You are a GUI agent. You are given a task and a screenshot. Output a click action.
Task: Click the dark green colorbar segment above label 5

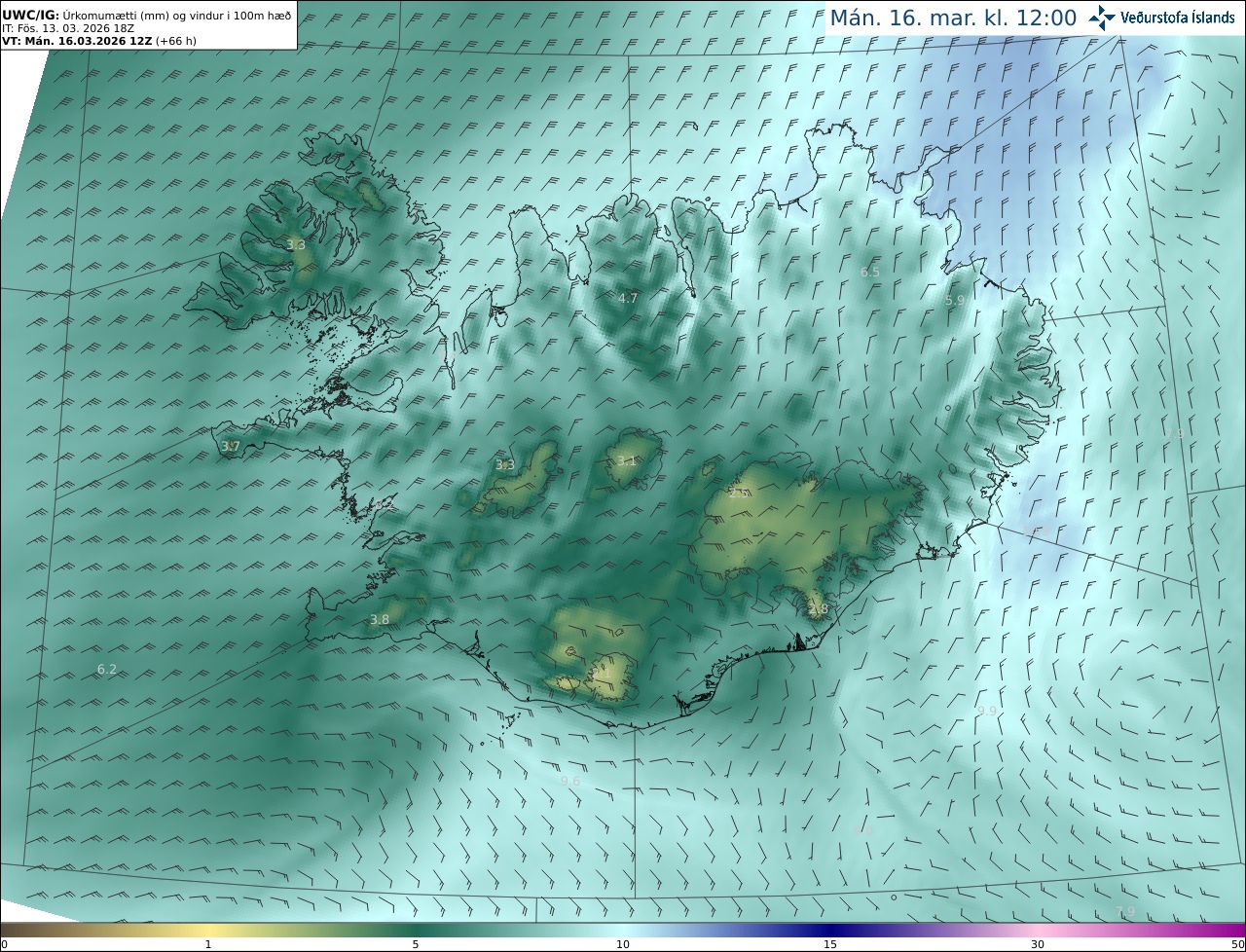pos(416,930)
